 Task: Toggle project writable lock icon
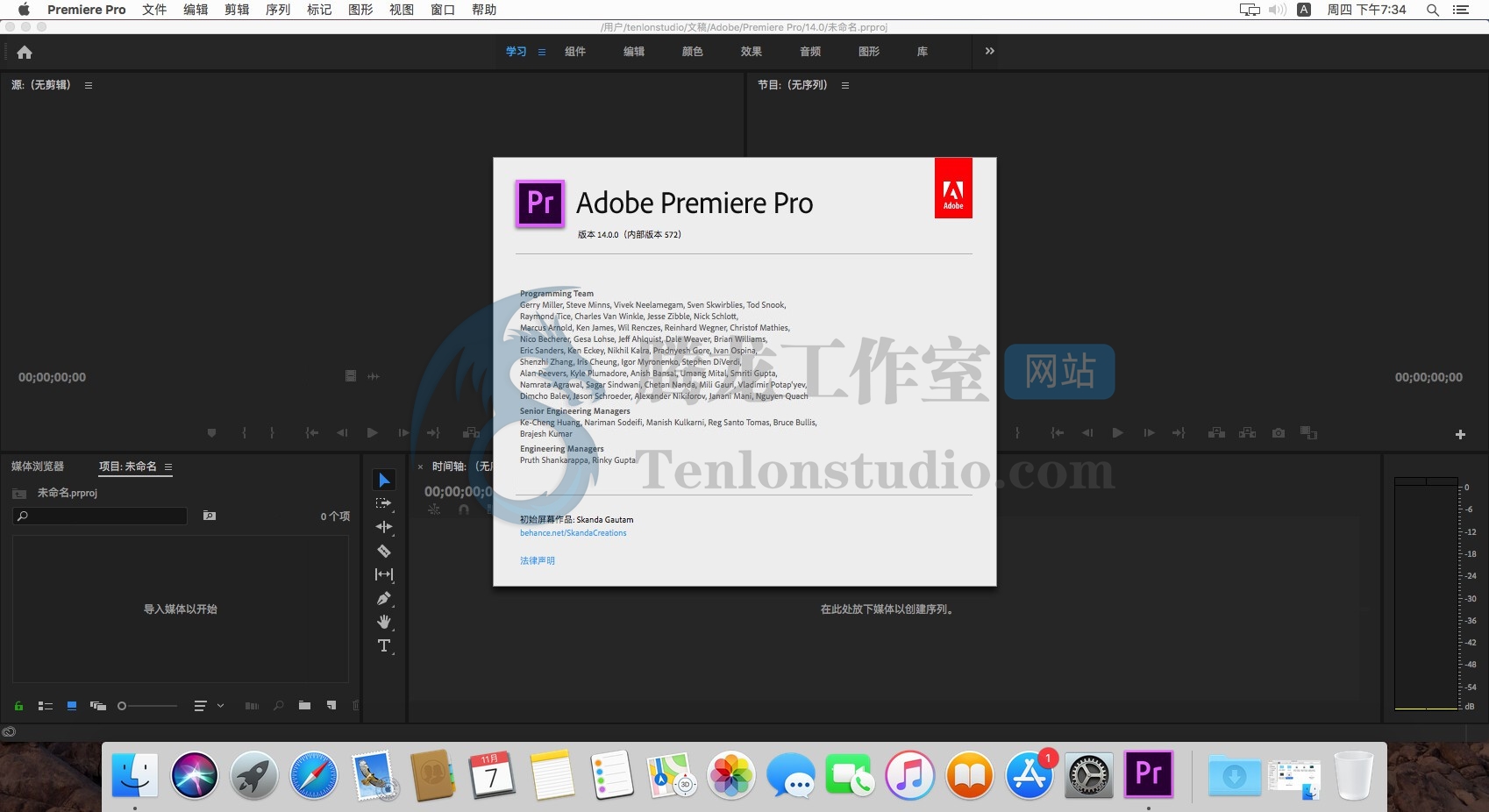(x=18, y=706)
